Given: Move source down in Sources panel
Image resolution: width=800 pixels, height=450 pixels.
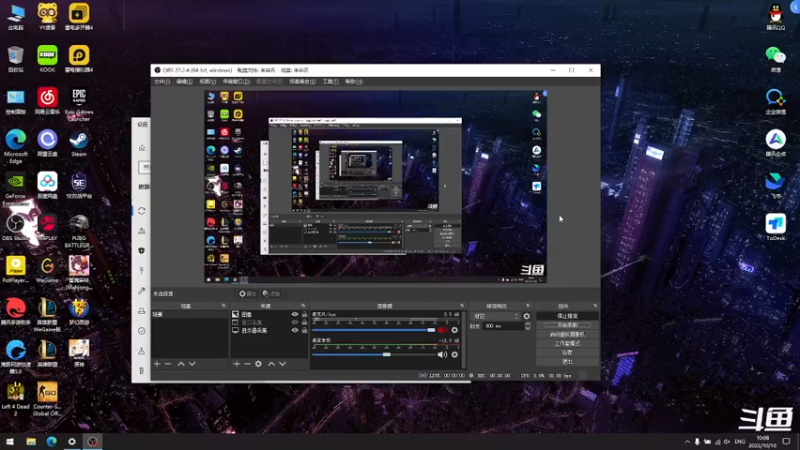Looking at the screenshot, I should 283,364.
